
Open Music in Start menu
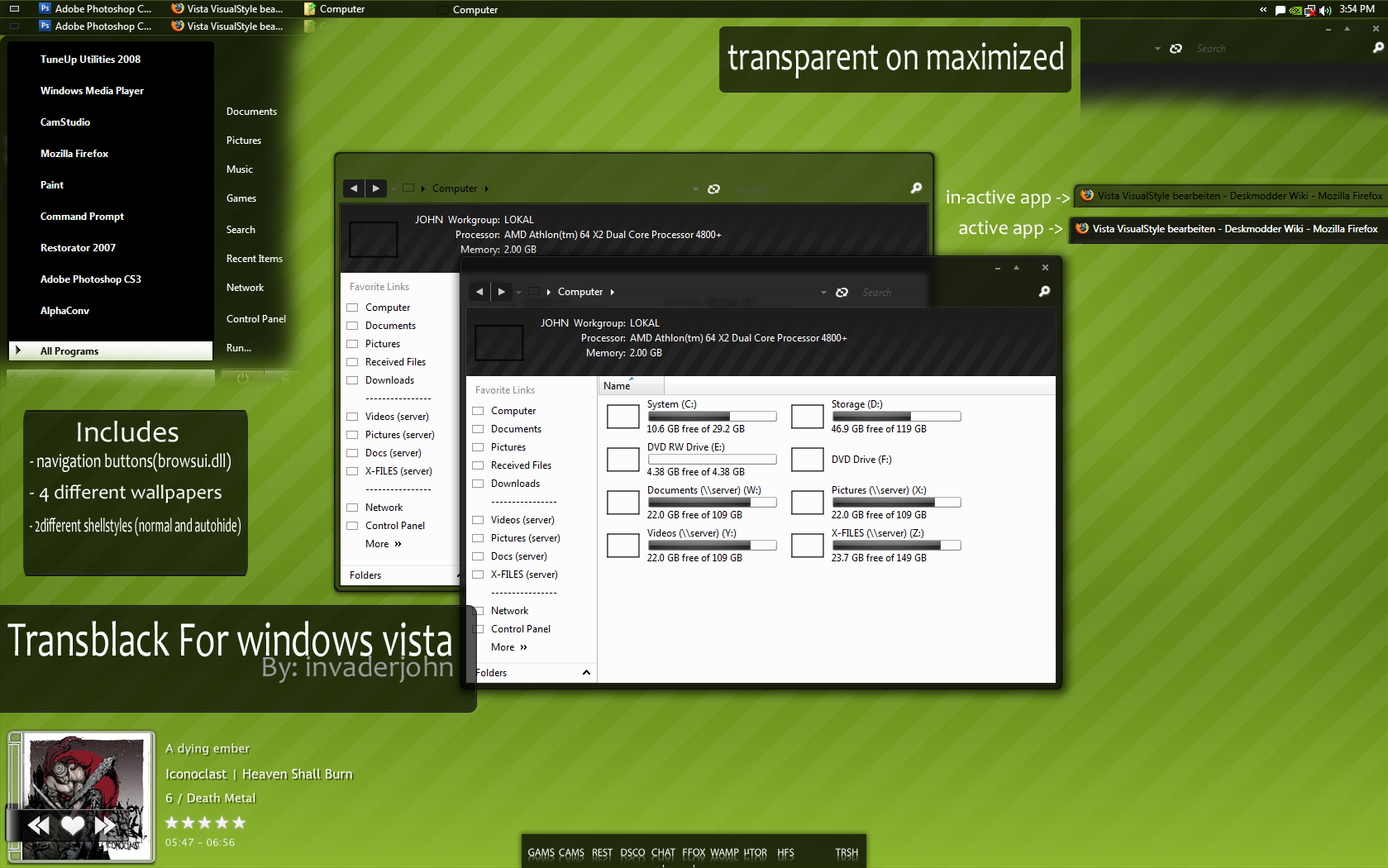[240, 169]
